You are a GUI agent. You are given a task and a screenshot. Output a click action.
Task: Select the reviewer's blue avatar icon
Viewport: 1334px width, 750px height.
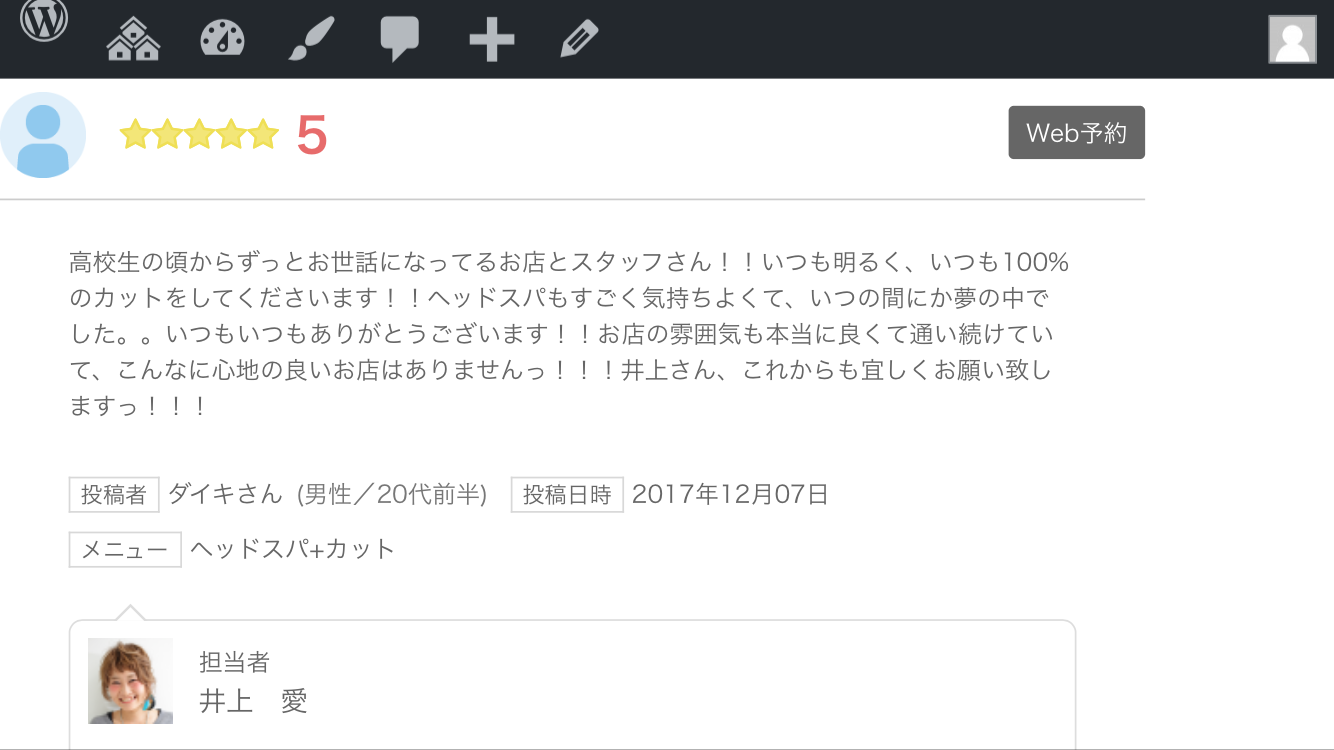click(42, 135)
